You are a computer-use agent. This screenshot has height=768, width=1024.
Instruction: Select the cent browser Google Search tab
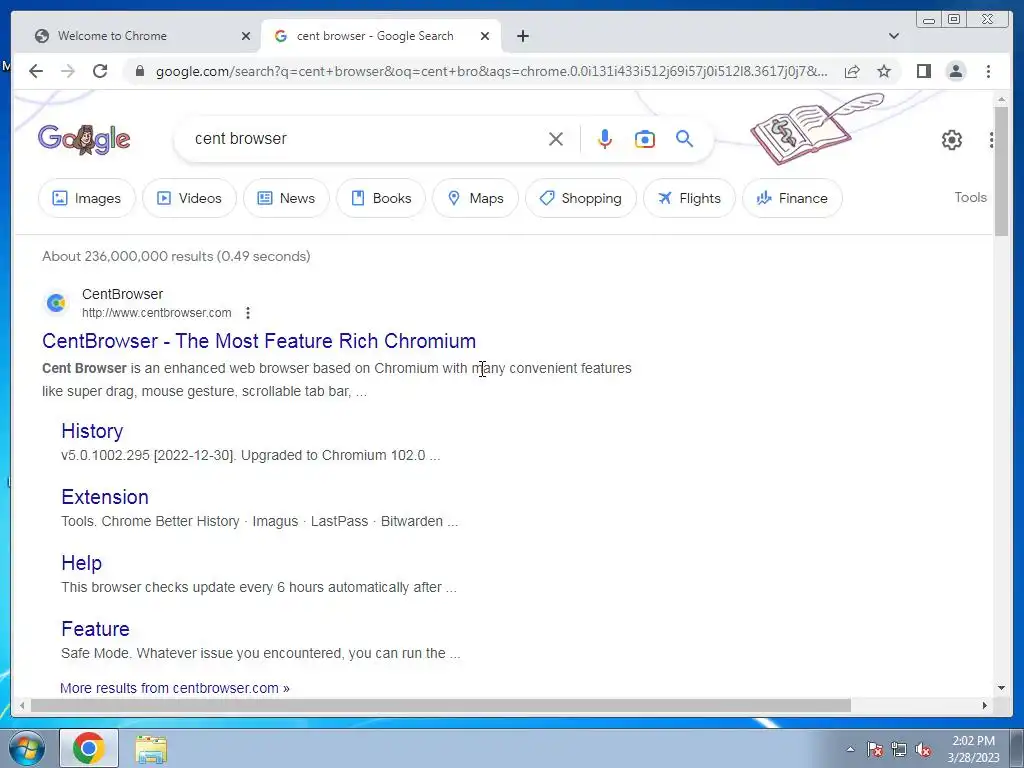click(x=381, y=36)
